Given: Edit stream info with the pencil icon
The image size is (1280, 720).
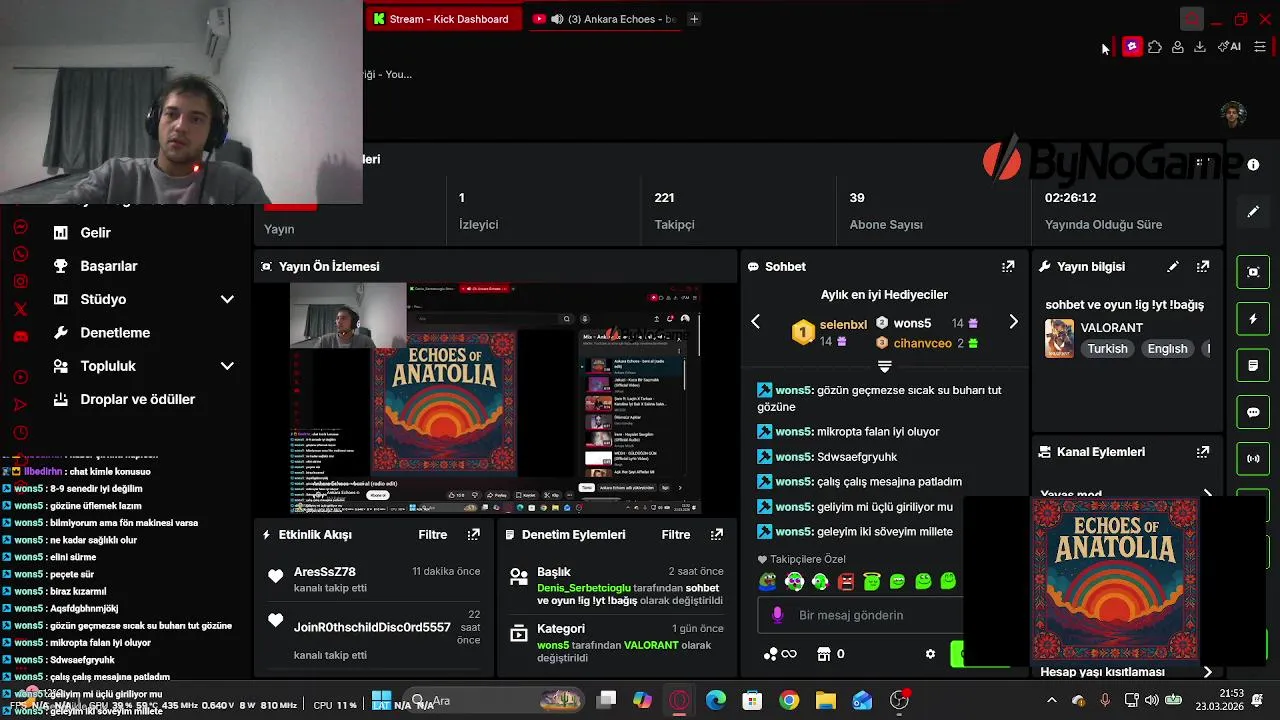Looking at the screenshot, I should pos(1173,267).
